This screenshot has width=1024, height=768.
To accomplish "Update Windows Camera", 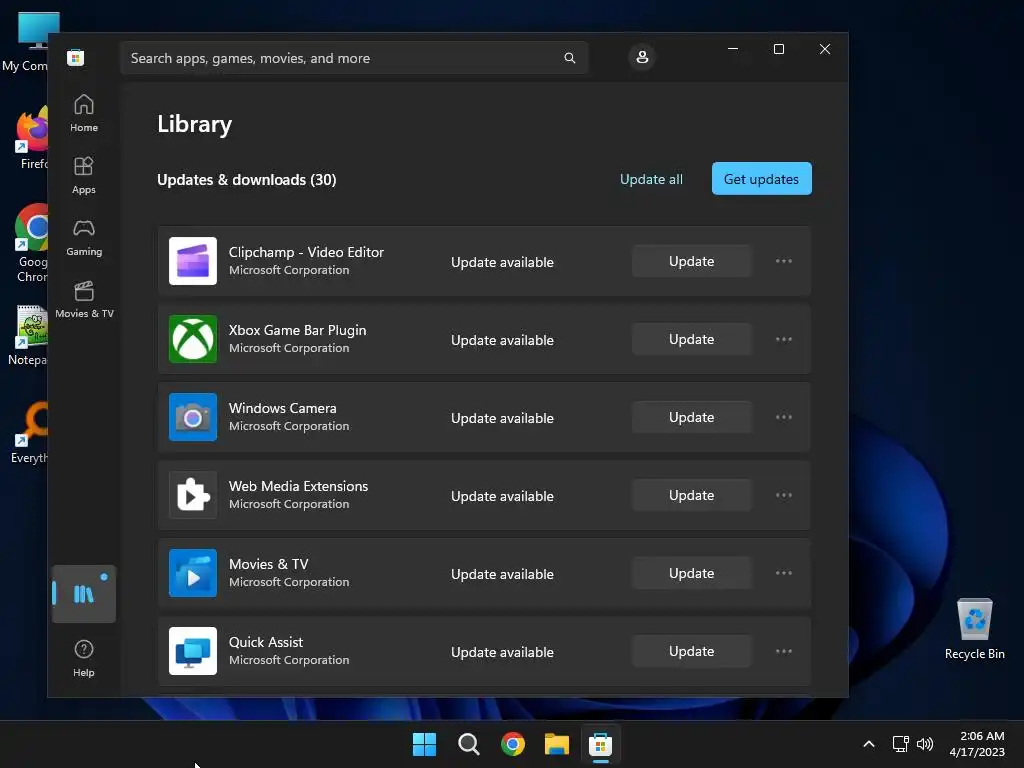I will [x=692, y=417].
